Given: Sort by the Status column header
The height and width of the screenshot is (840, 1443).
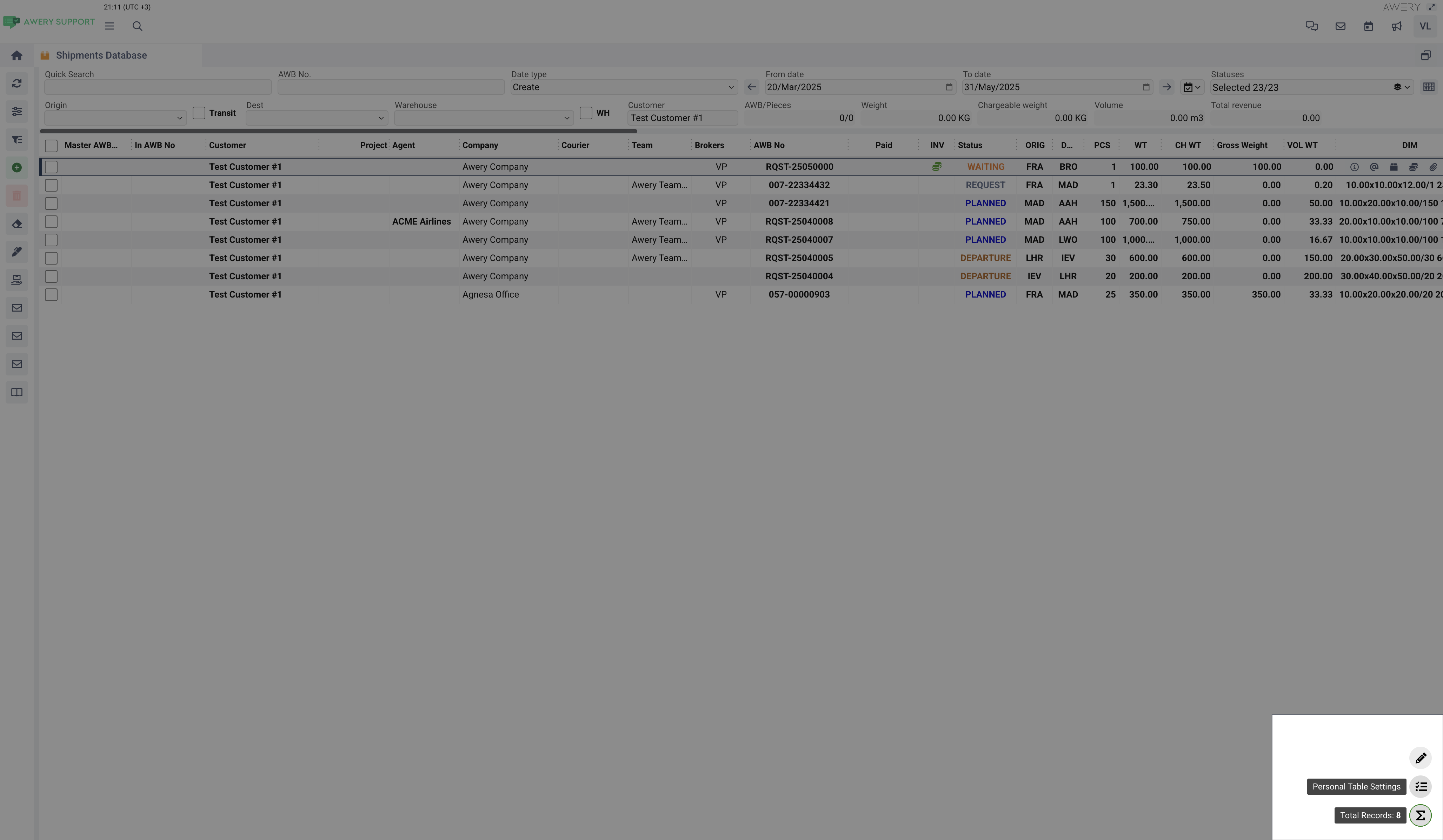Looking at the screenshot, I should [970, 146].
